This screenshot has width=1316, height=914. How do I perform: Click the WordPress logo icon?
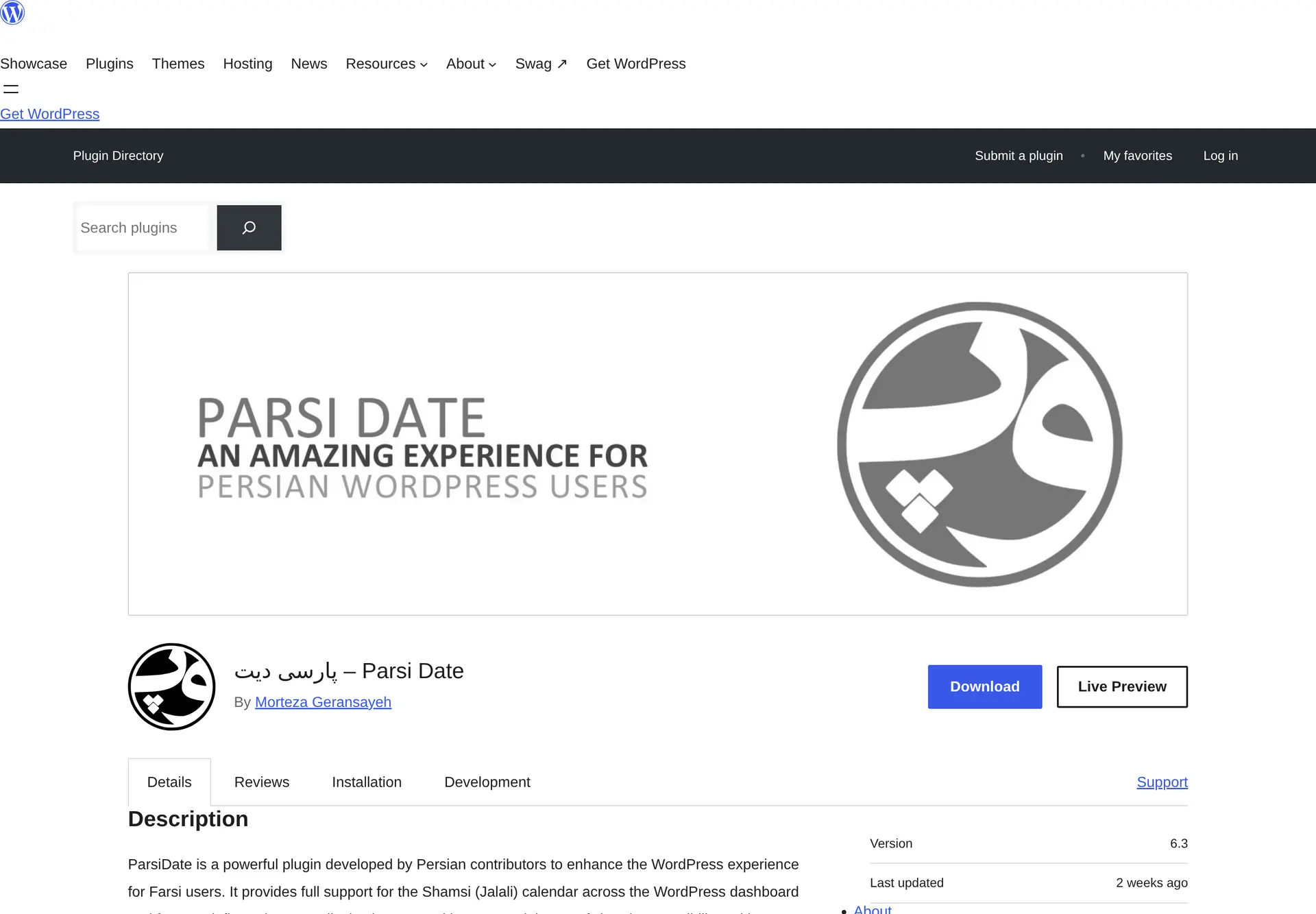[x=12, y=12]
